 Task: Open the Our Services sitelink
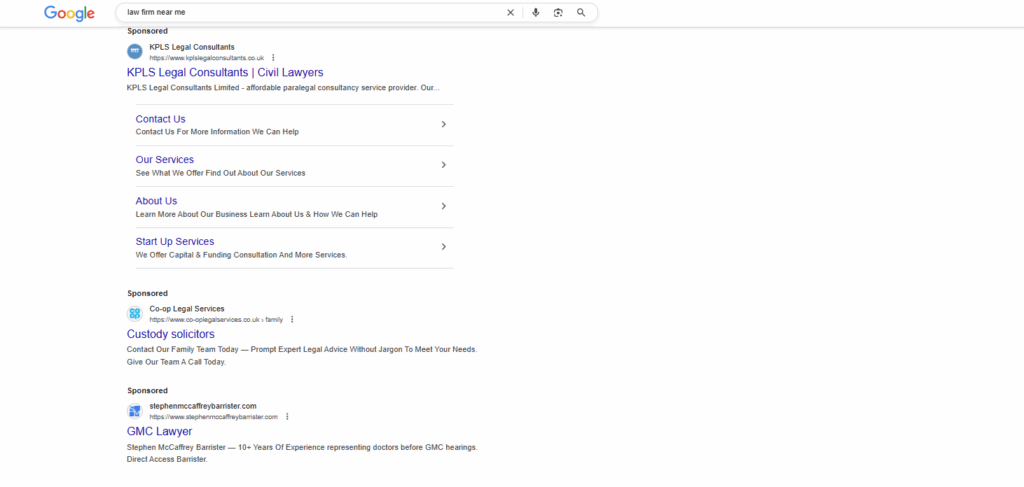(165, 159)
